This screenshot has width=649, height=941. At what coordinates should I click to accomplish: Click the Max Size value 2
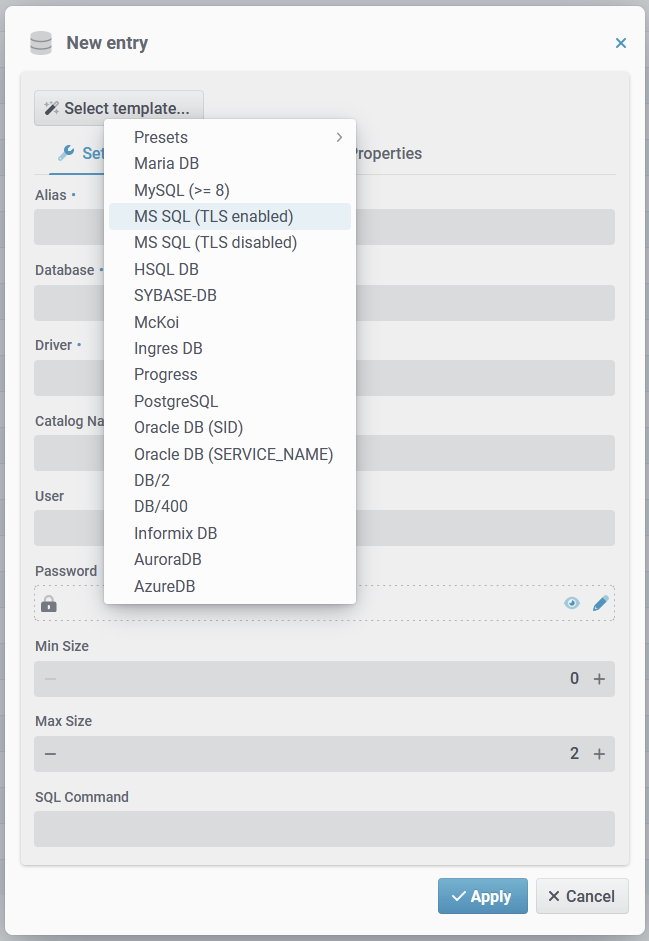575,754
